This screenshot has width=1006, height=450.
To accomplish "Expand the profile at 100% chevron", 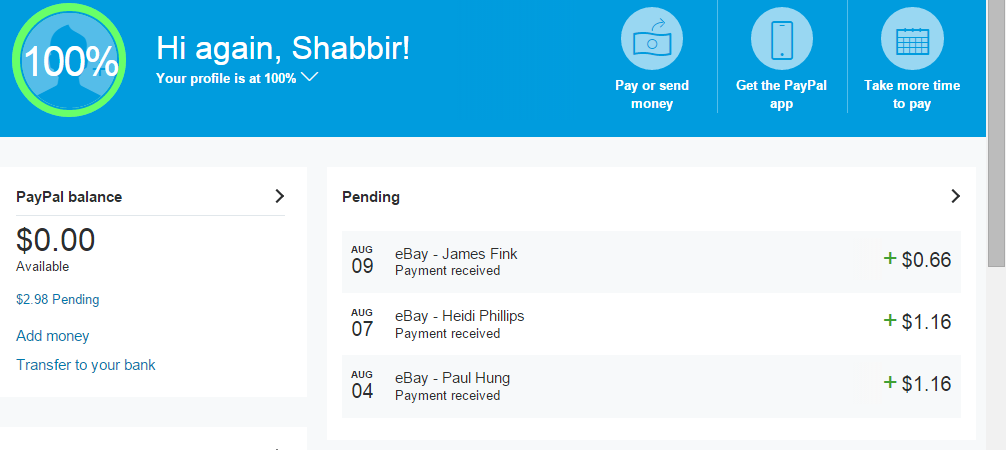I will pyautogui.click(x=309, y=77).
